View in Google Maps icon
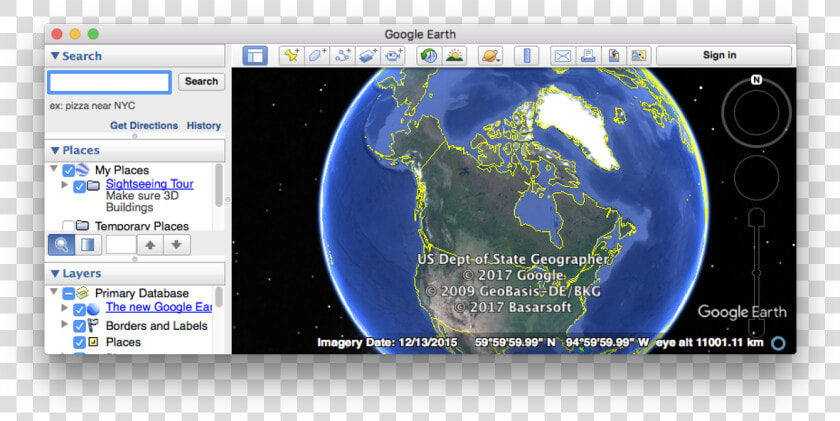Screen dimensions: 840x421 pos(639,55)
